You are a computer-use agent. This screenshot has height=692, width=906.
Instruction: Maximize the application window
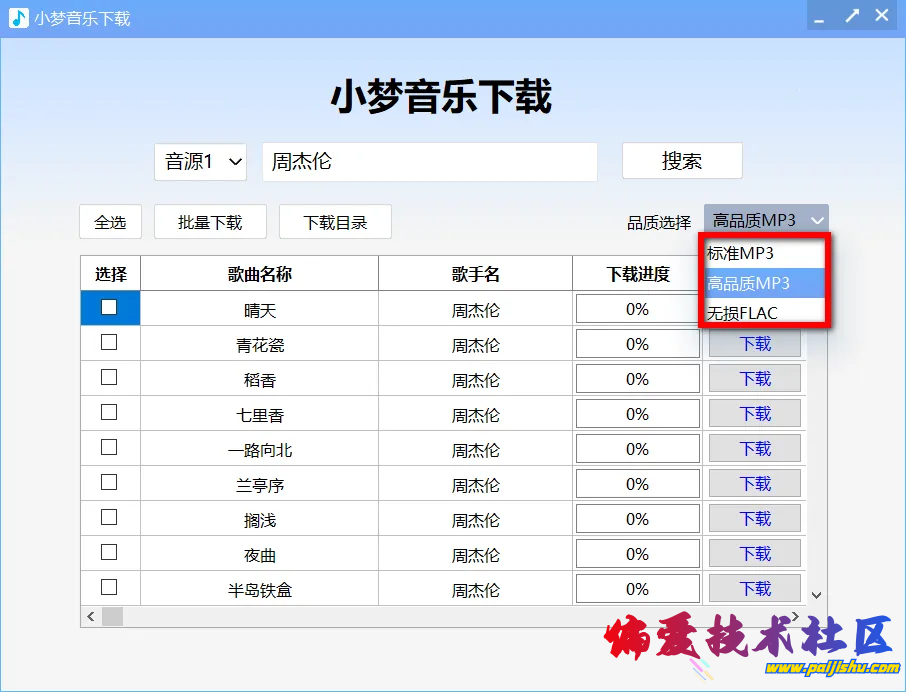[x=851, y=16]
